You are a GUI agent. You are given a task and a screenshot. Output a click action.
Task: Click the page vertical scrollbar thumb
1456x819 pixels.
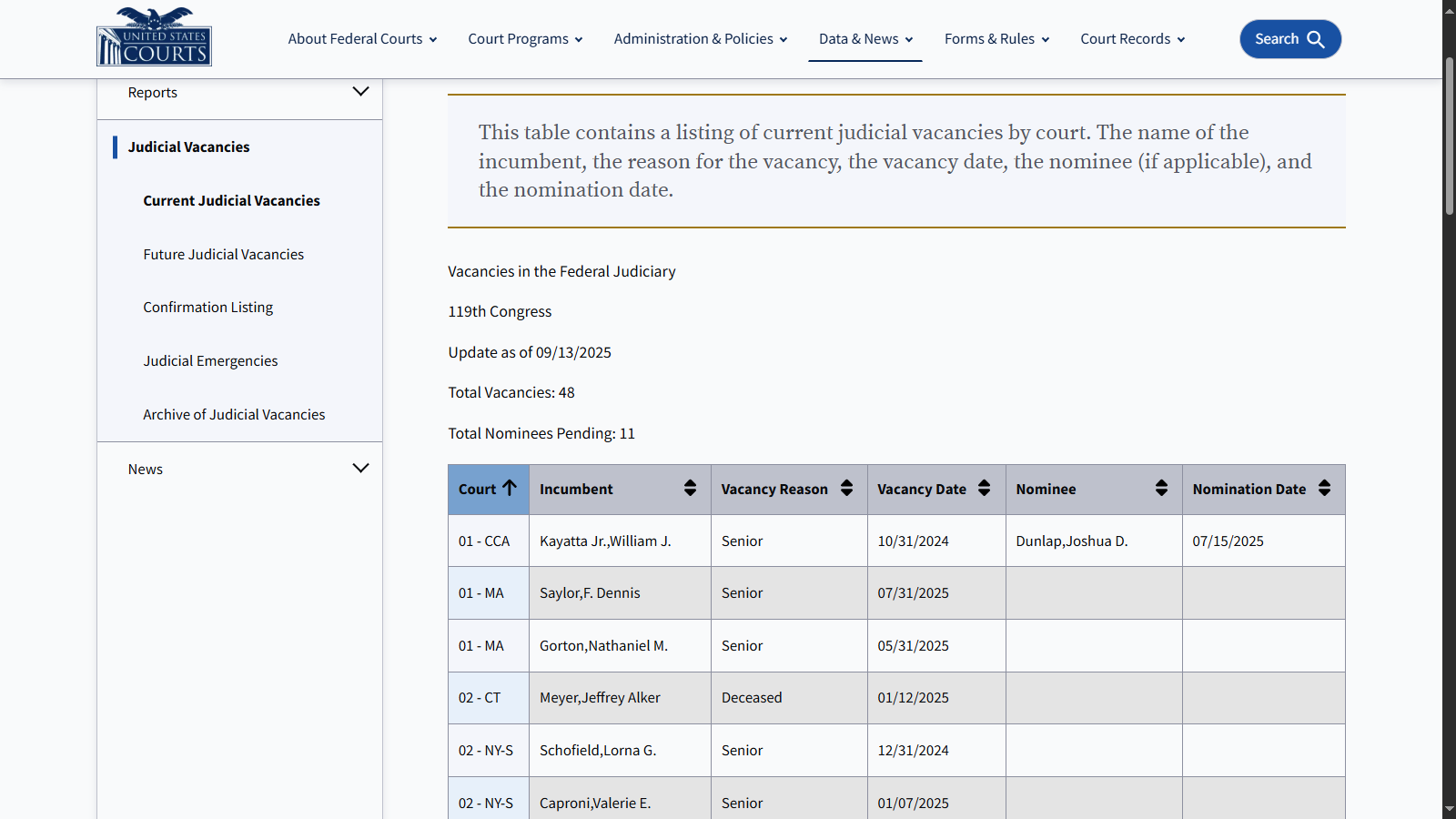(1449, 136)
